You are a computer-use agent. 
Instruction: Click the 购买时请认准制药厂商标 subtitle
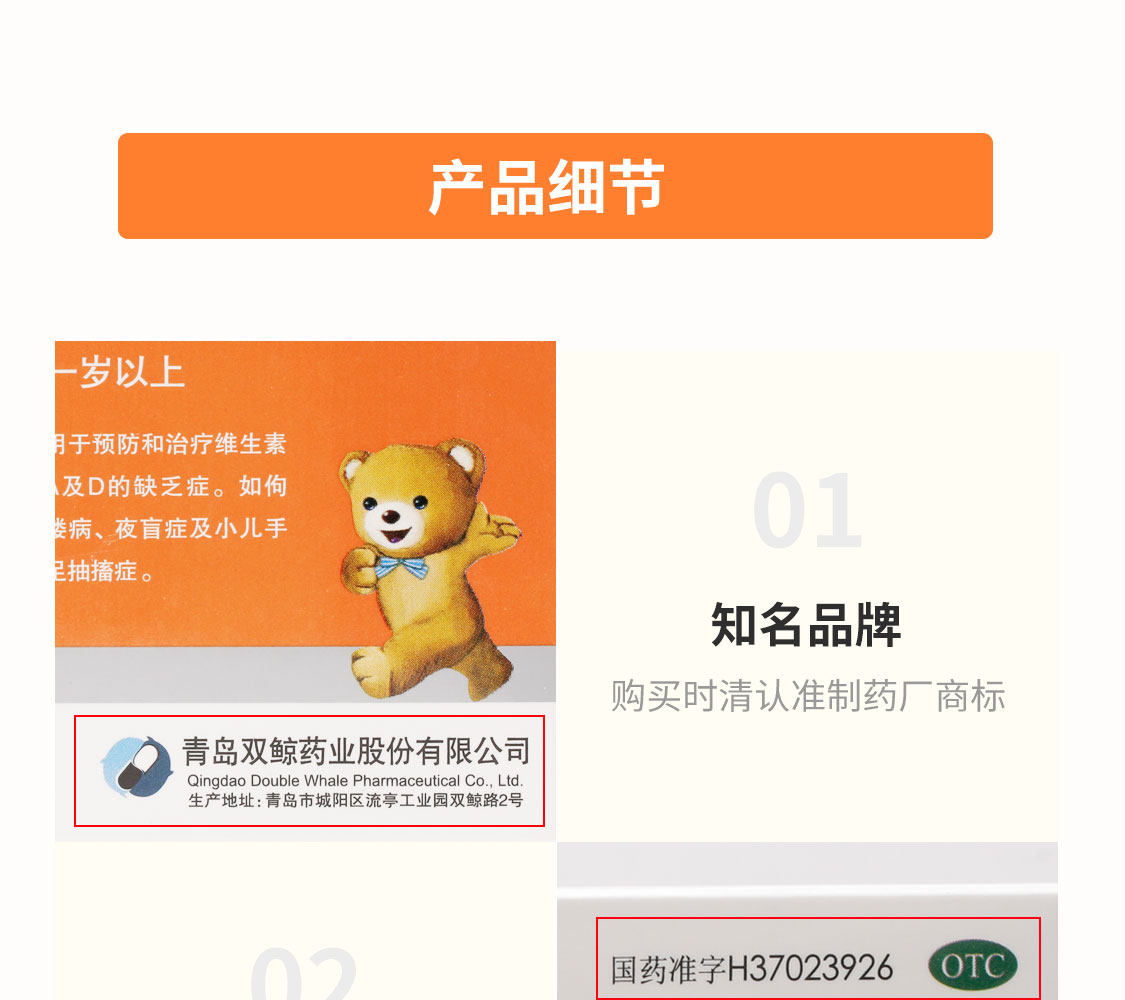pyautogui.click(x=808, y=696)
